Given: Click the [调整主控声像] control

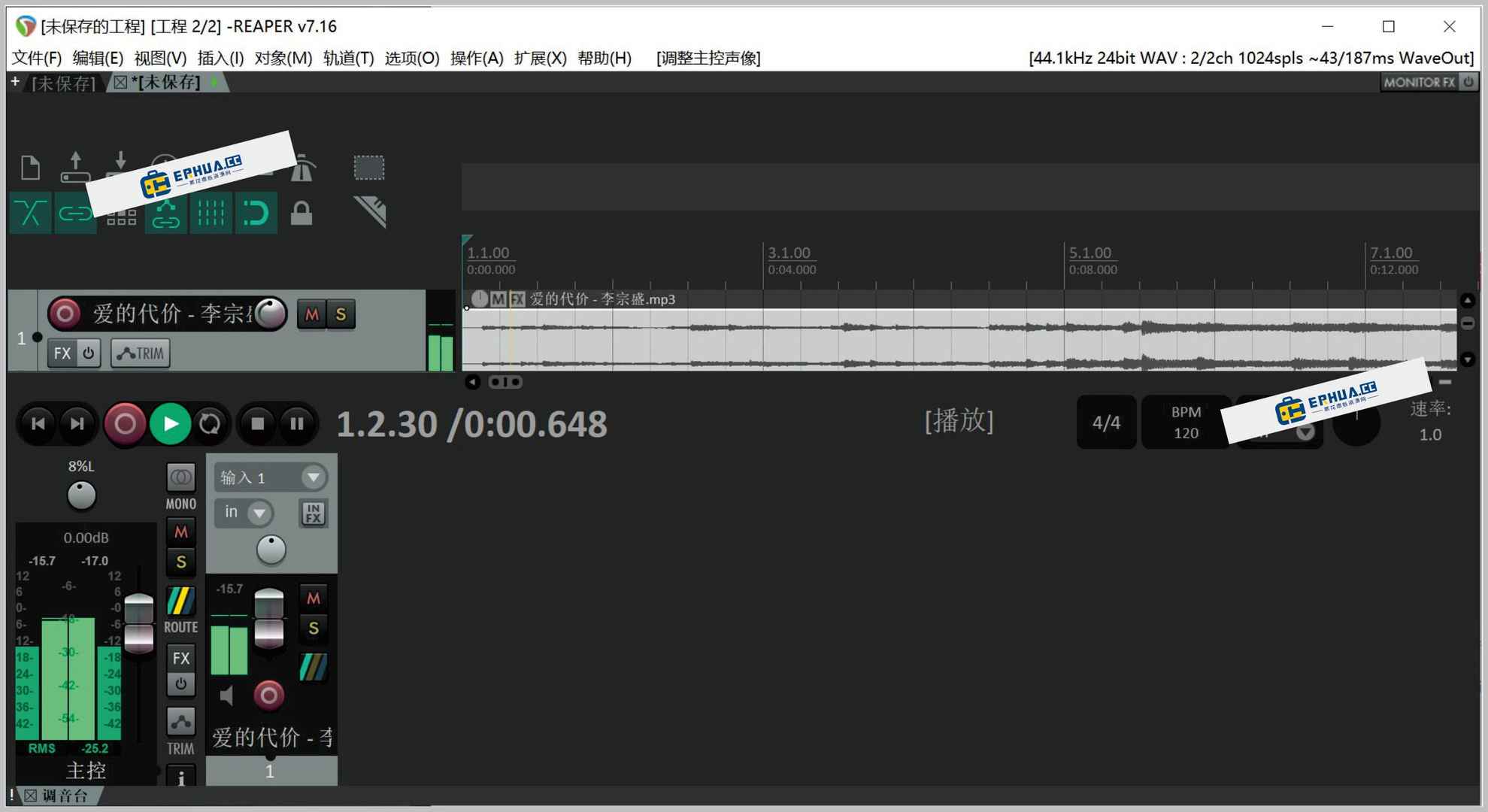Looking at the screenshot, I should (708, 58).
